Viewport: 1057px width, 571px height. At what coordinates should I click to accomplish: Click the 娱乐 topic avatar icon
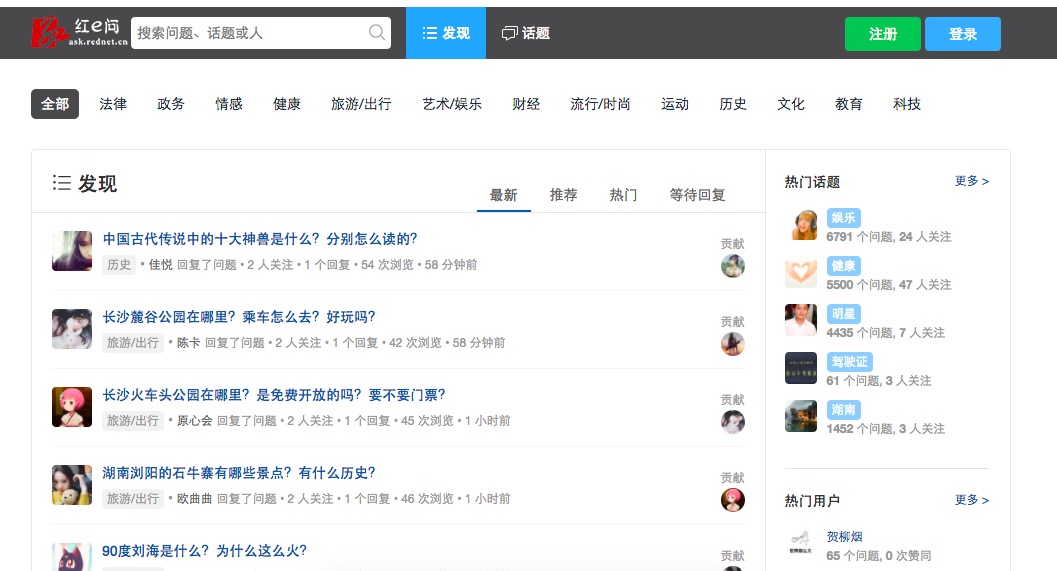pyautogui.click(x=801, y=226)
